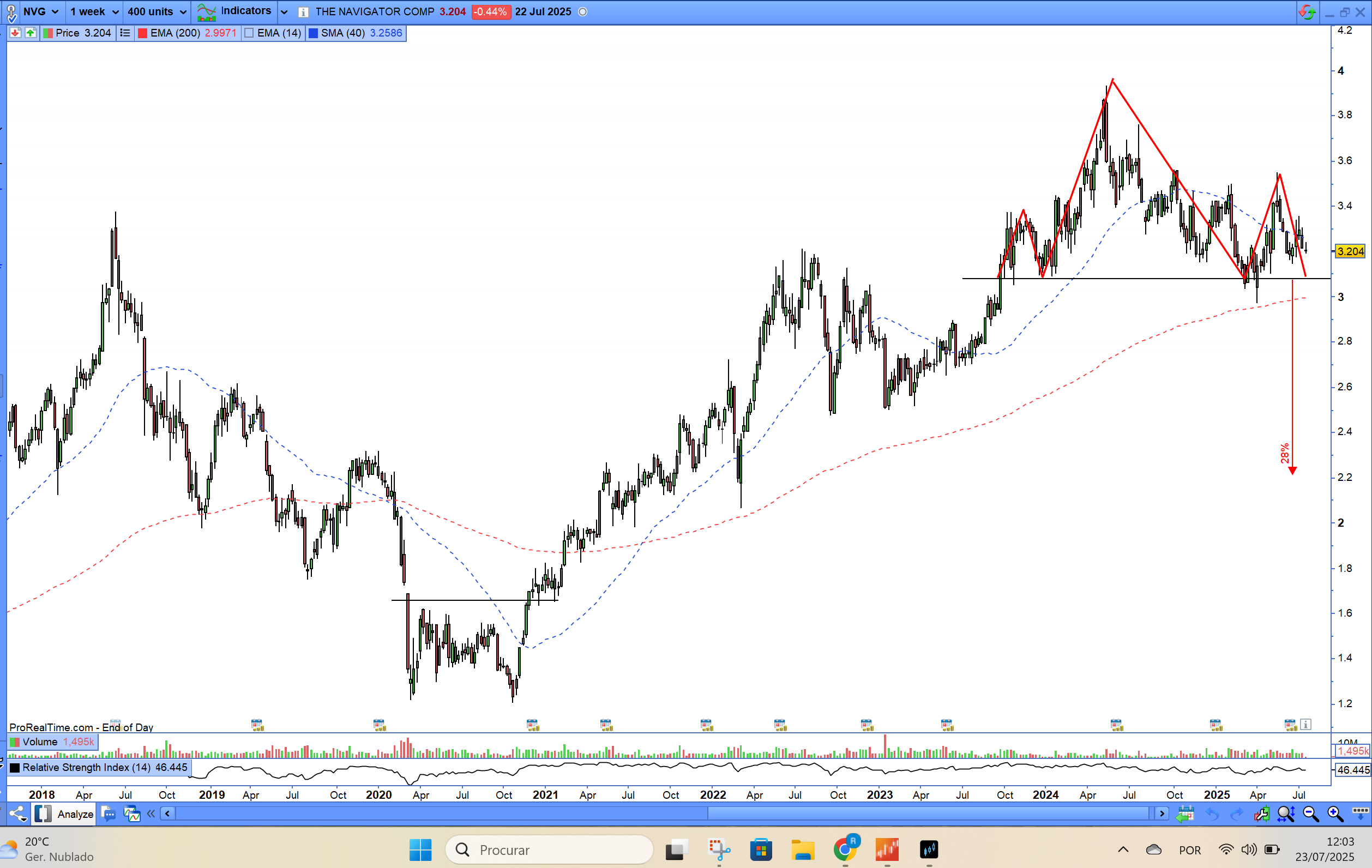Click the horizontal chart scrollbar thumb
This screenshot has height=868, width=1372.
929,813
